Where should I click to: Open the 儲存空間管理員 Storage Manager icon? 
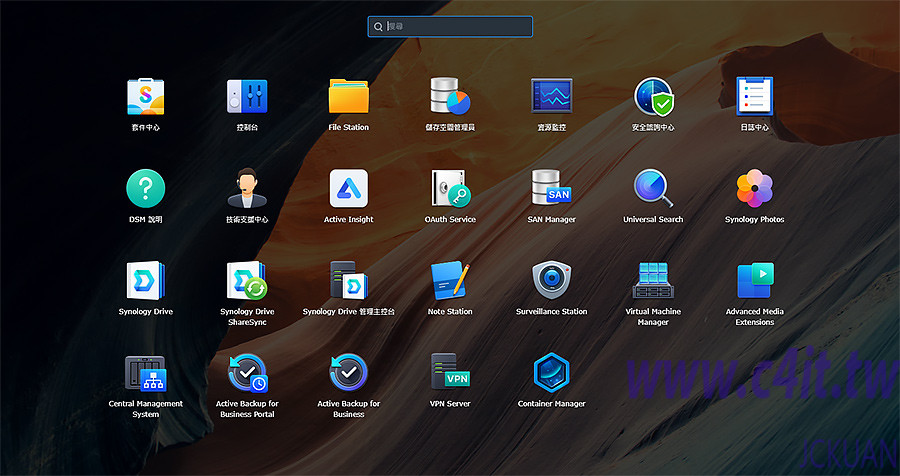coord(450,96)
